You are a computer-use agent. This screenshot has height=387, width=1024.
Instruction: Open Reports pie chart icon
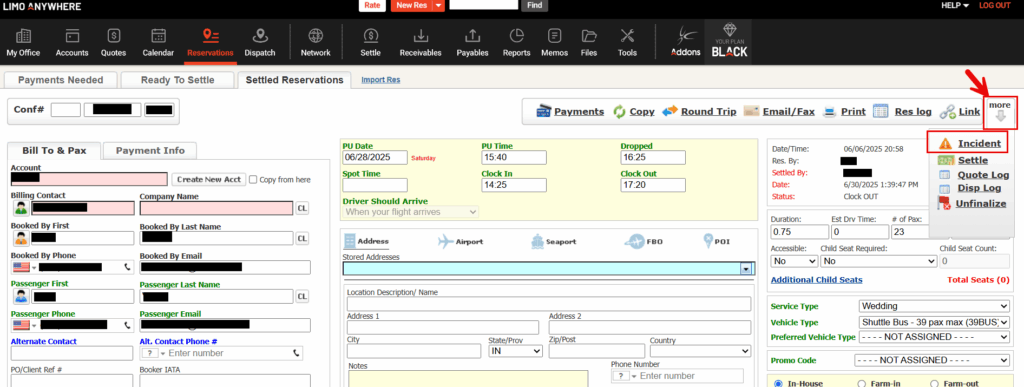tap(517, 42)
